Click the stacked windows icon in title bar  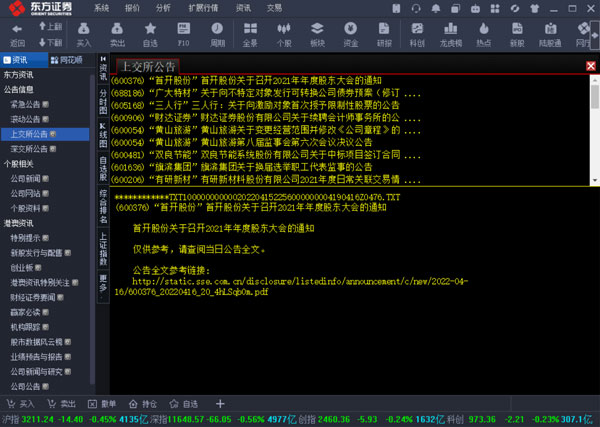point(455,8)
